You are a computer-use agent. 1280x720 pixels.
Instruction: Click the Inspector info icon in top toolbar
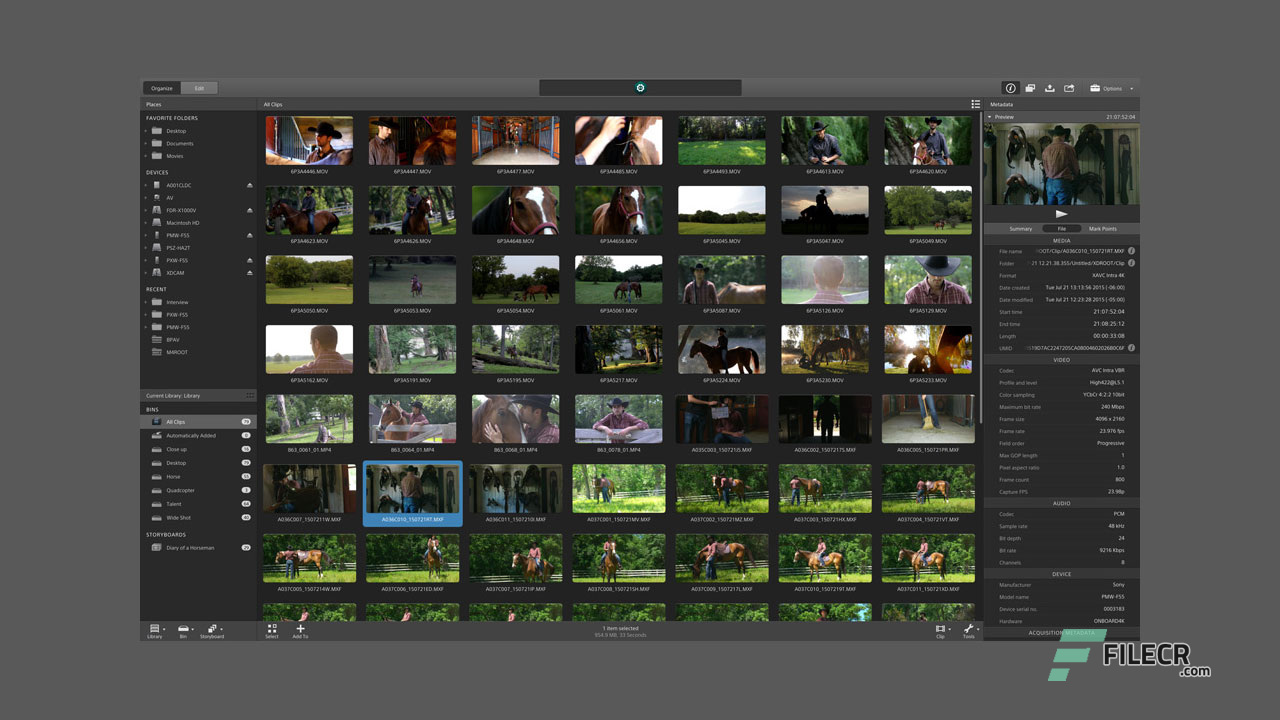tap(1011, 88)
